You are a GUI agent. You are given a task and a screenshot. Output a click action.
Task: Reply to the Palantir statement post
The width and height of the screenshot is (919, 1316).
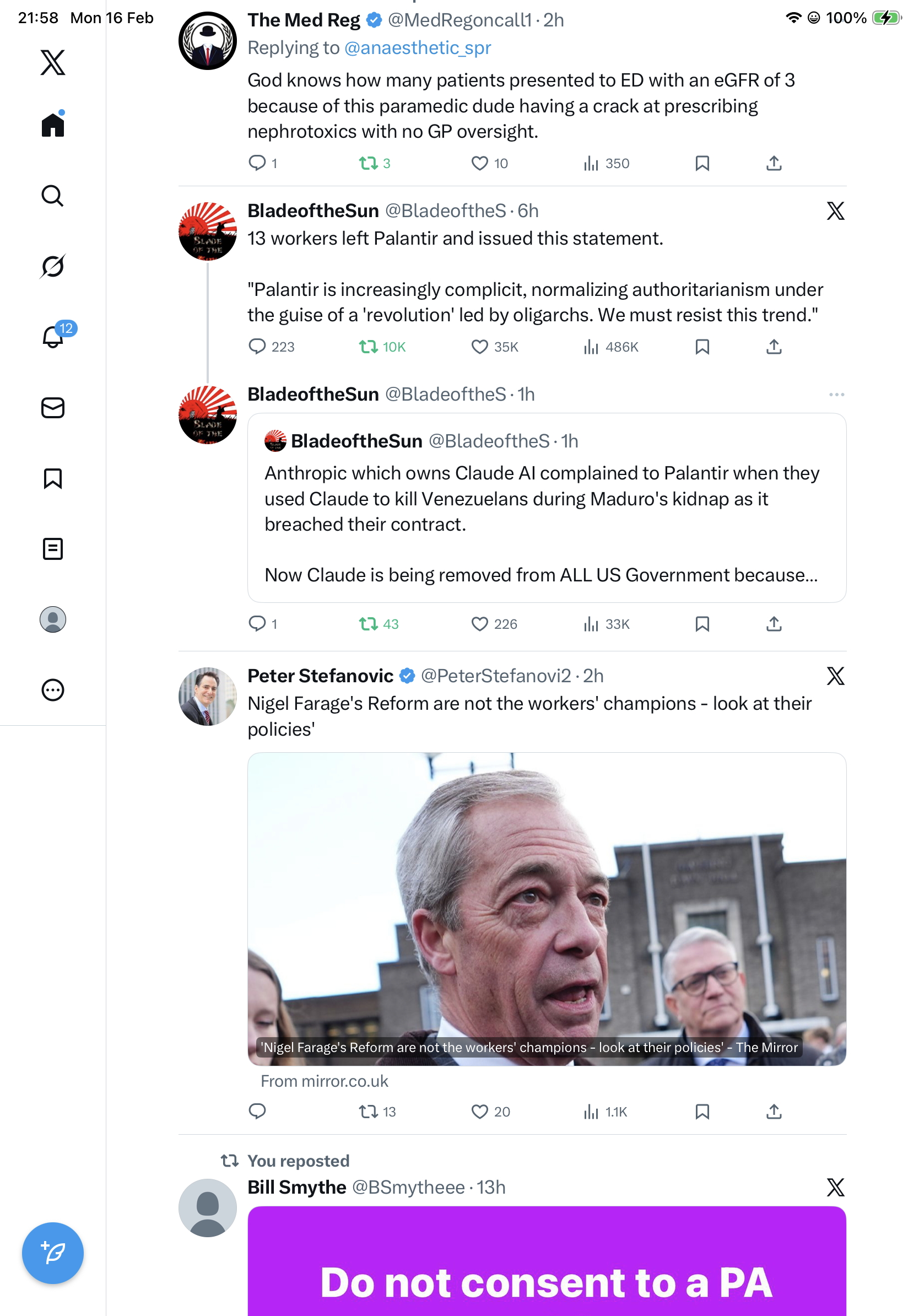click(257, 347)
